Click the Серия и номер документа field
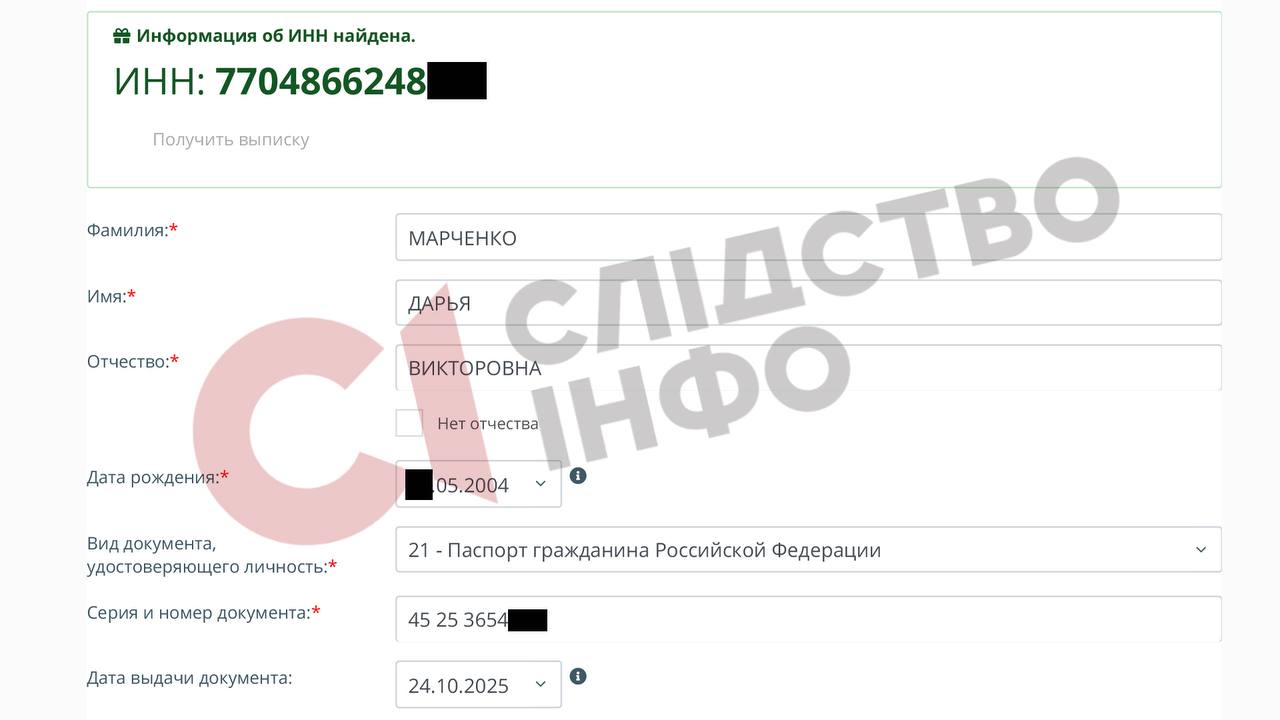1280x720 pixels. tap(808, 619)
